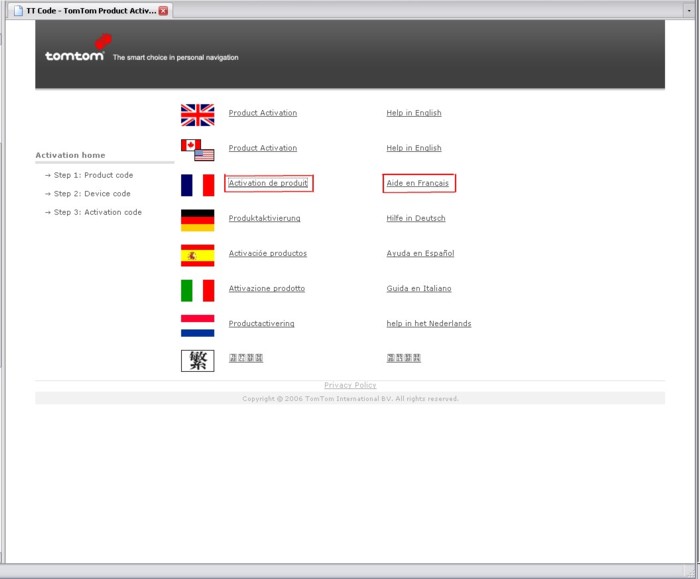Close the TT Code browser tab
The width and height of the screenshot is (700, 579).
(163, 11)
